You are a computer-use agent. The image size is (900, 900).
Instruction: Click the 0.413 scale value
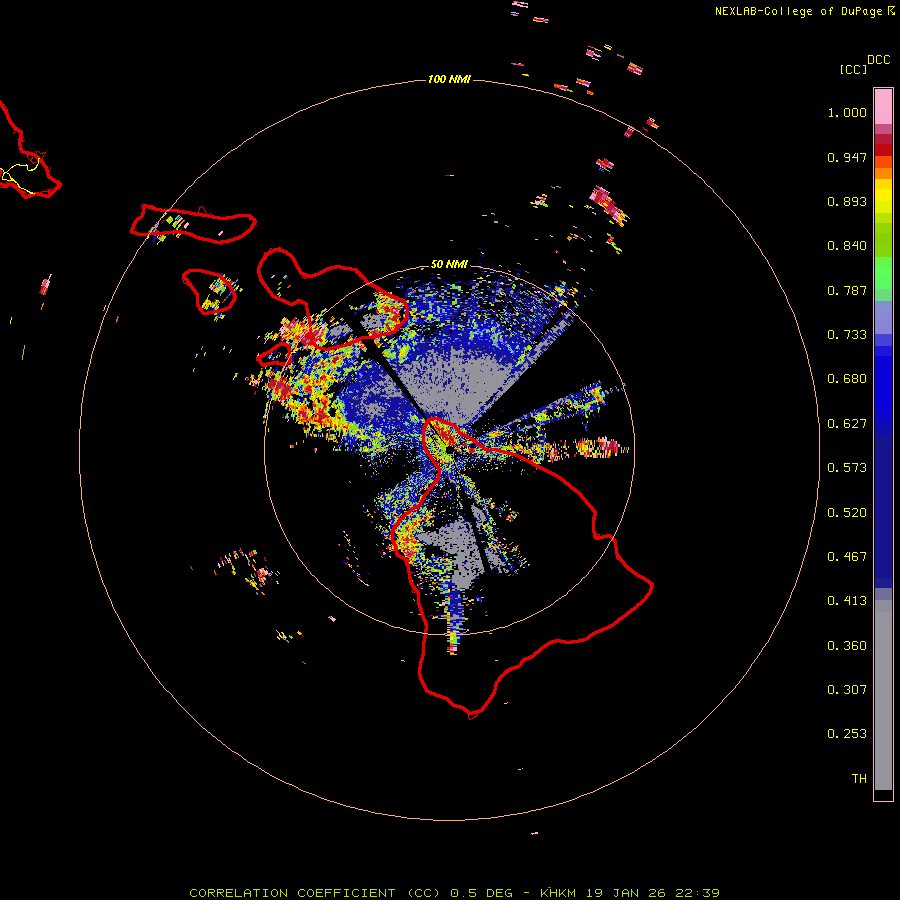click(847, 601)
